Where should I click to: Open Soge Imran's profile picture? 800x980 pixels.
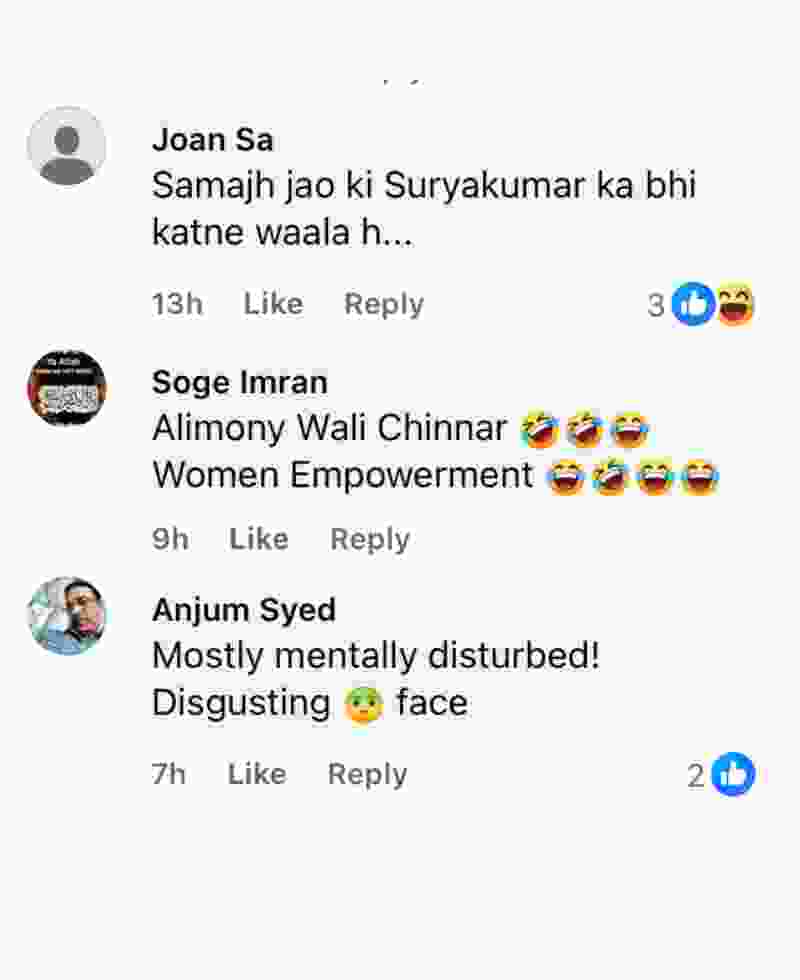coord(67,389)
